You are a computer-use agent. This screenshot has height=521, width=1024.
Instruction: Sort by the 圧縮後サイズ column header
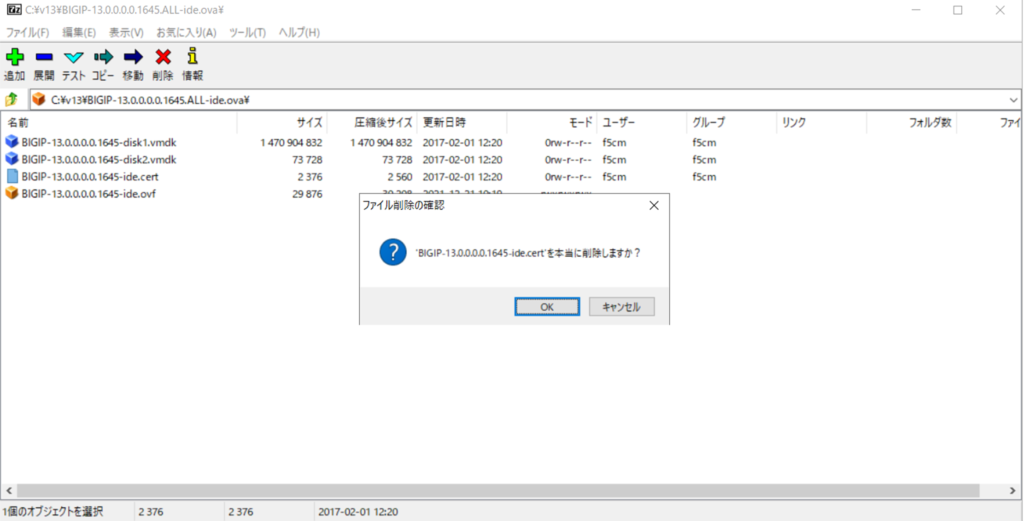pos(372,122)
